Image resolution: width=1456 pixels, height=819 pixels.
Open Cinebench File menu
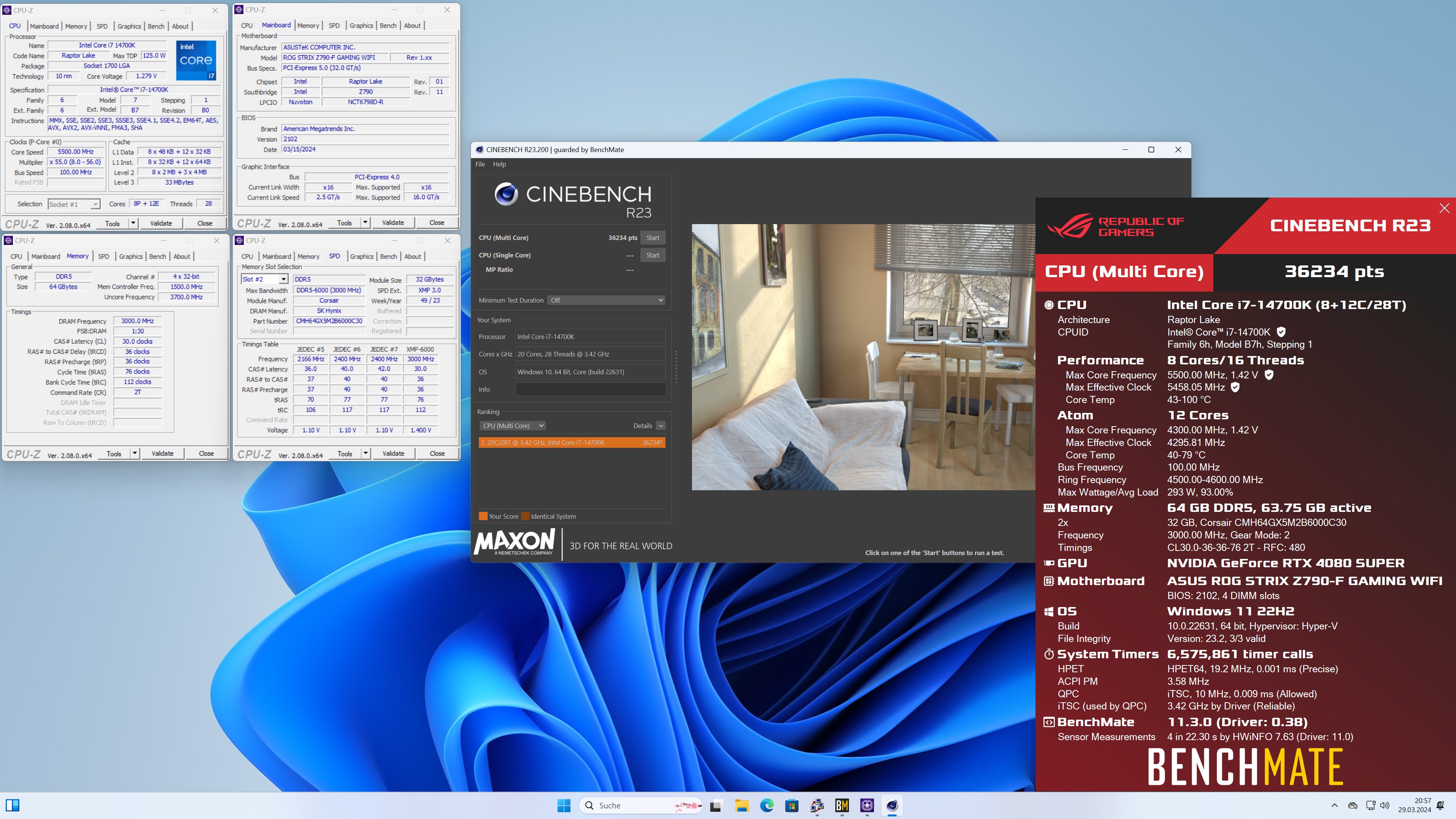[x=480, y=164]
